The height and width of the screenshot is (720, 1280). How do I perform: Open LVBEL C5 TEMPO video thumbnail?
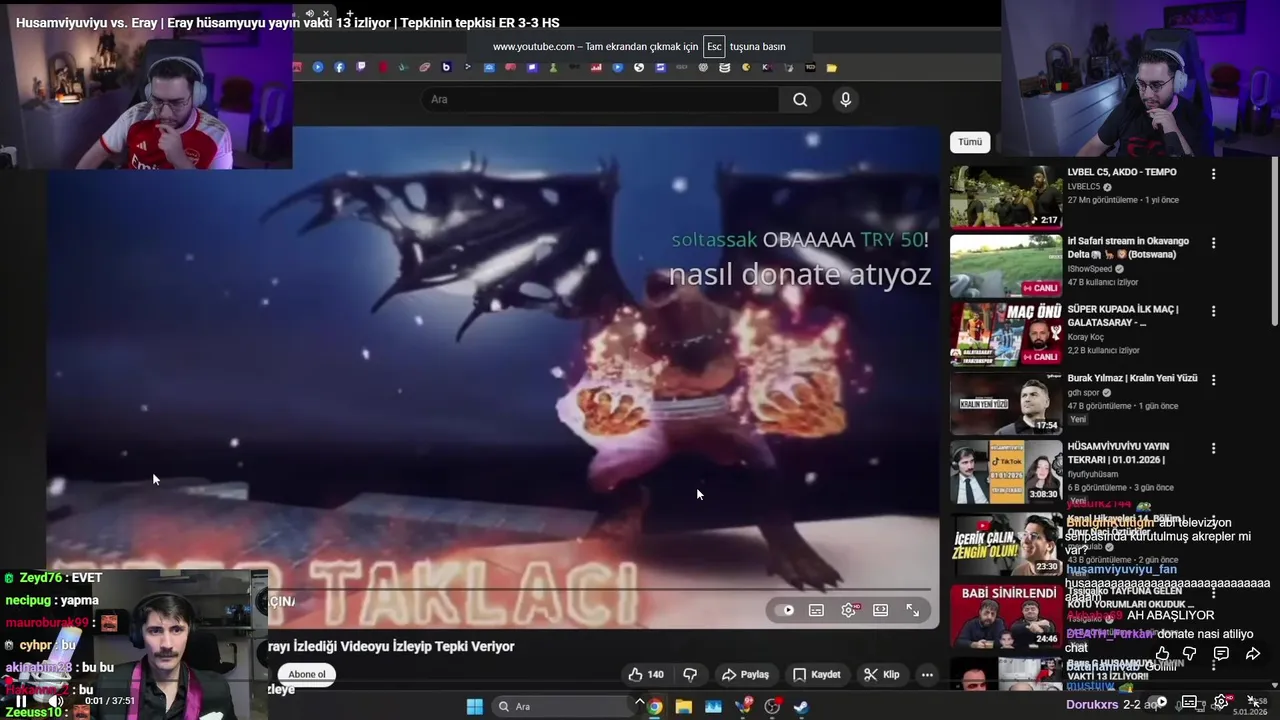[x=1006, y=197]
